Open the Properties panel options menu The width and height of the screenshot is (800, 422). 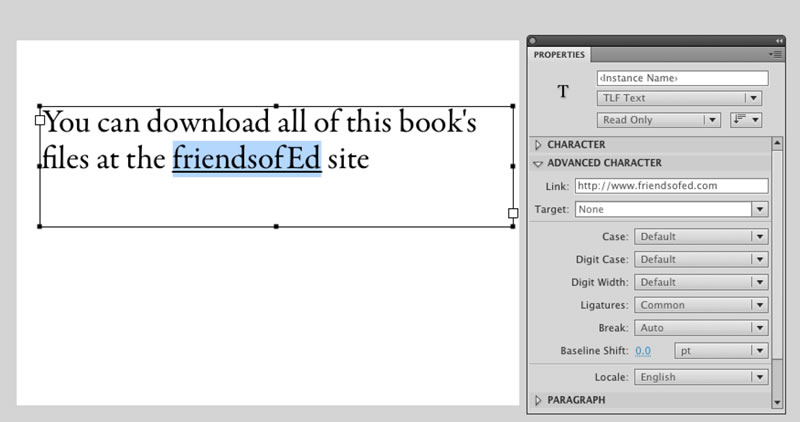coord(776,54)
